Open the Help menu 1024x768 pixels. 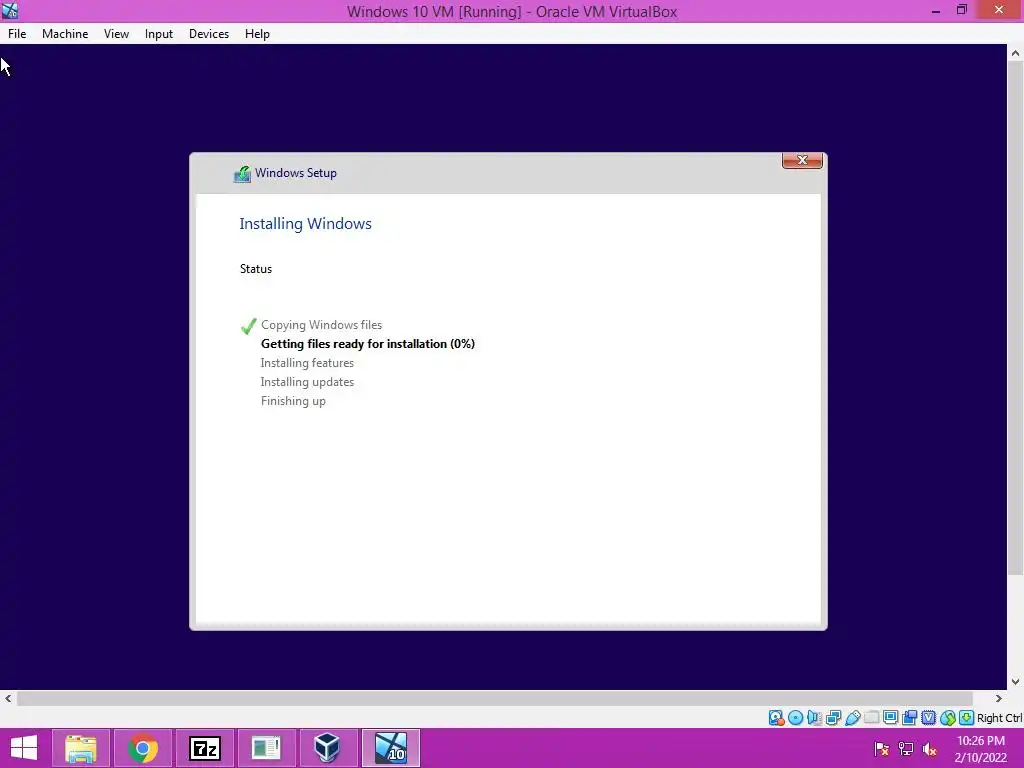pyautogui.click(x=257, y=34)
